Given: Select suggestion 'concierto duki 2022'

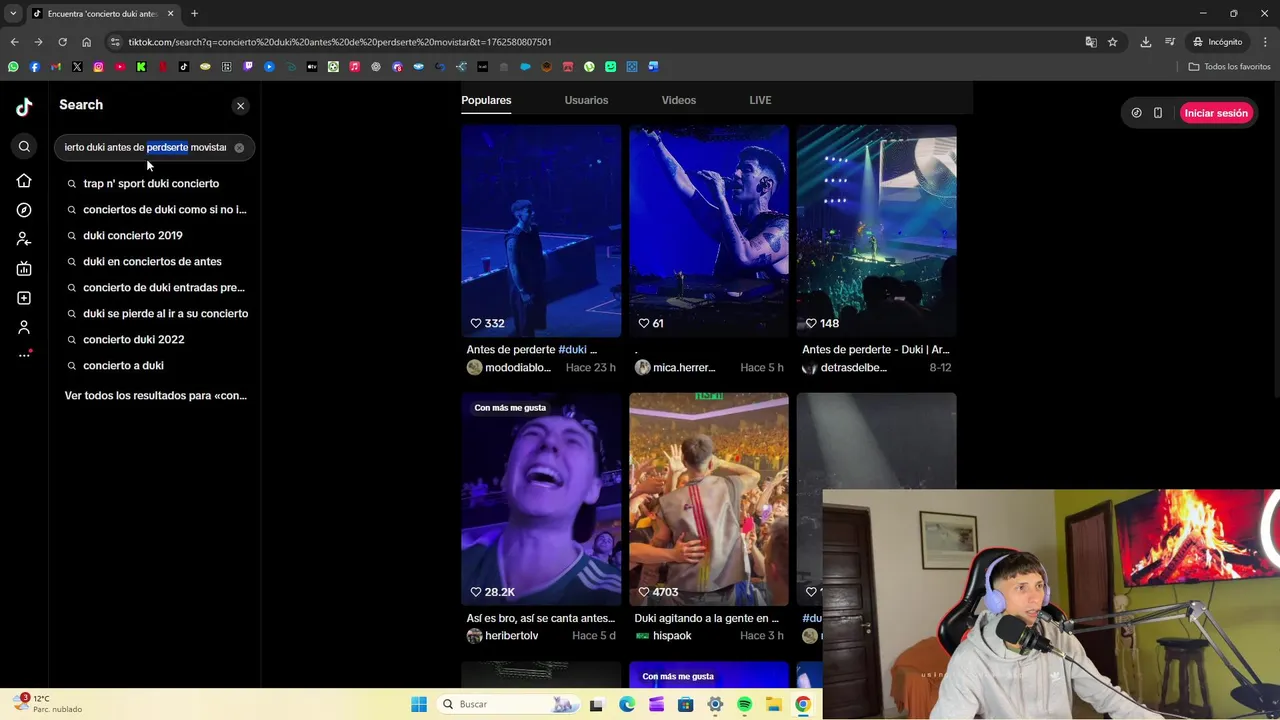Looking at the screenshot, I should 134,339.
